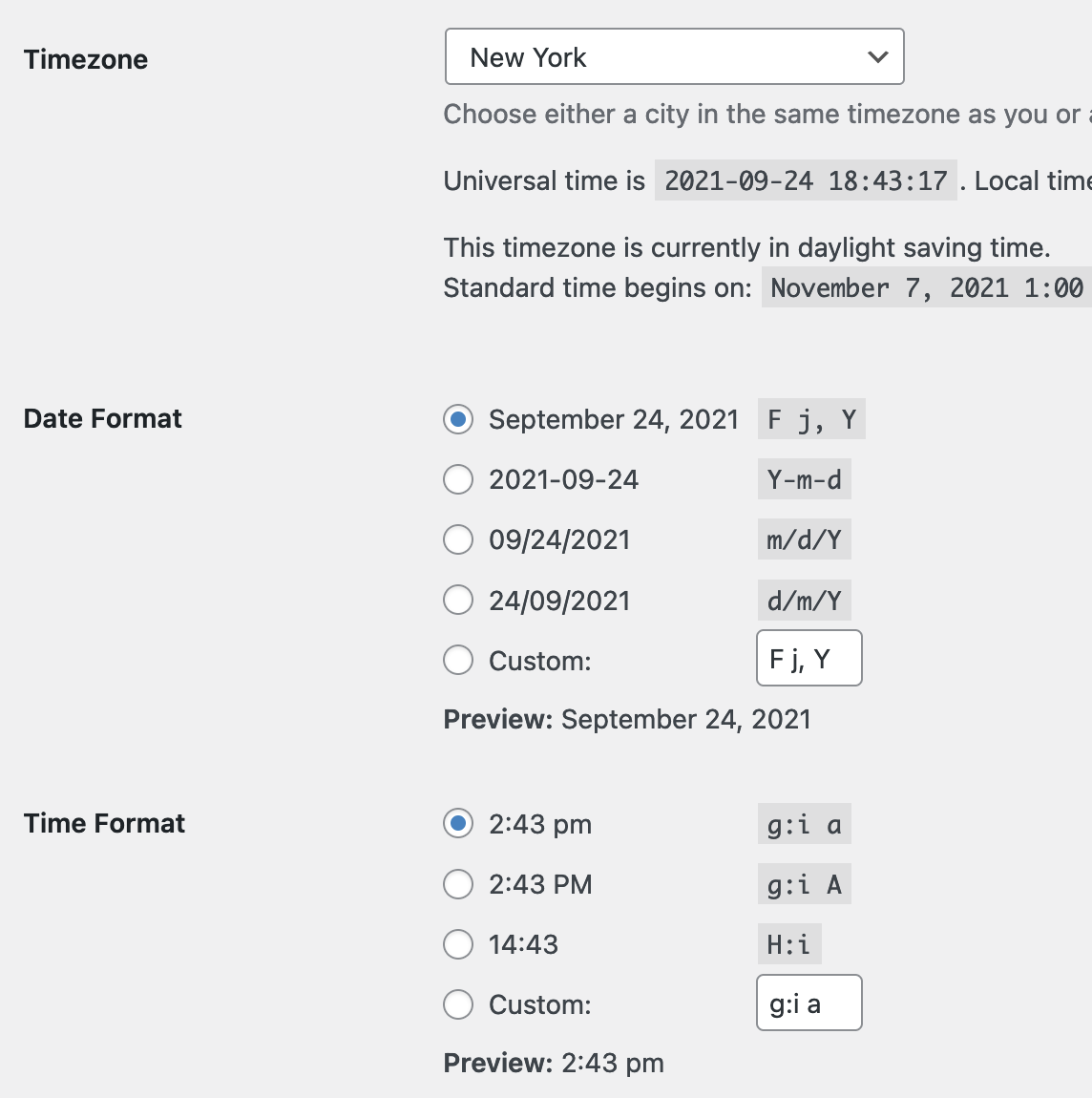The height and width of the screenshot is (1098, 1092).
Task: Click the 'November 7, 2021 1:00' standard time value
Action: [927, 287]
